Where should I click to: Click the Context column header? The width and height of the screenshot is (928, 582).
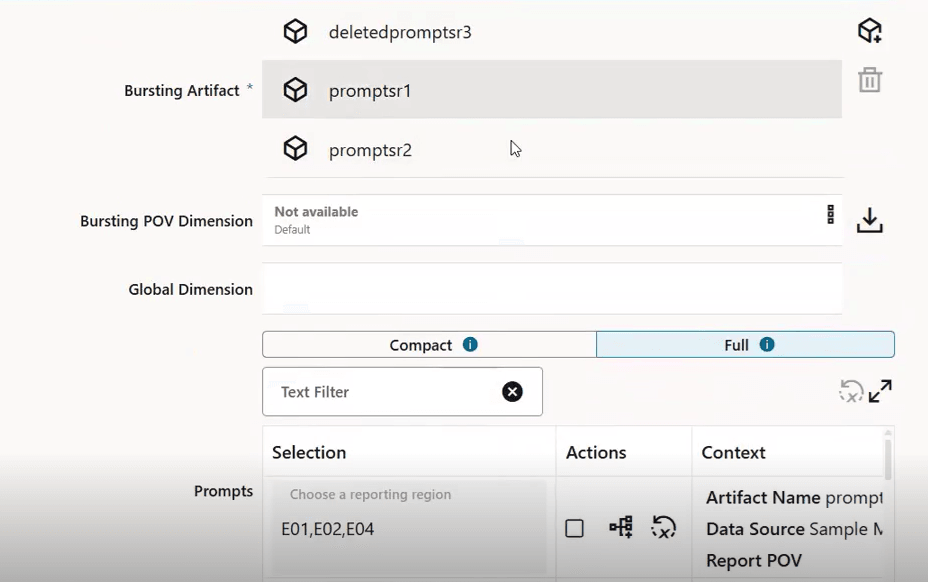(733, 452)
